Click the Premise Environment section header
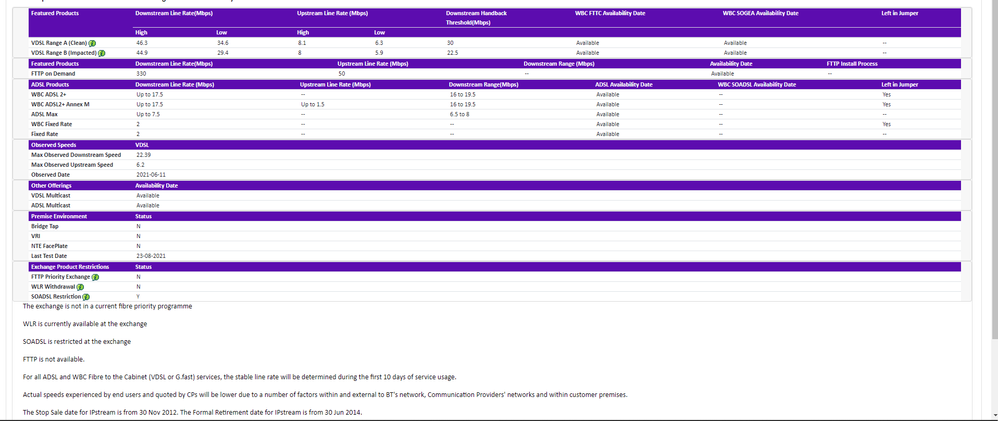Image resolution: width=998 pixels, height=421 pixels. pos(61,216)
